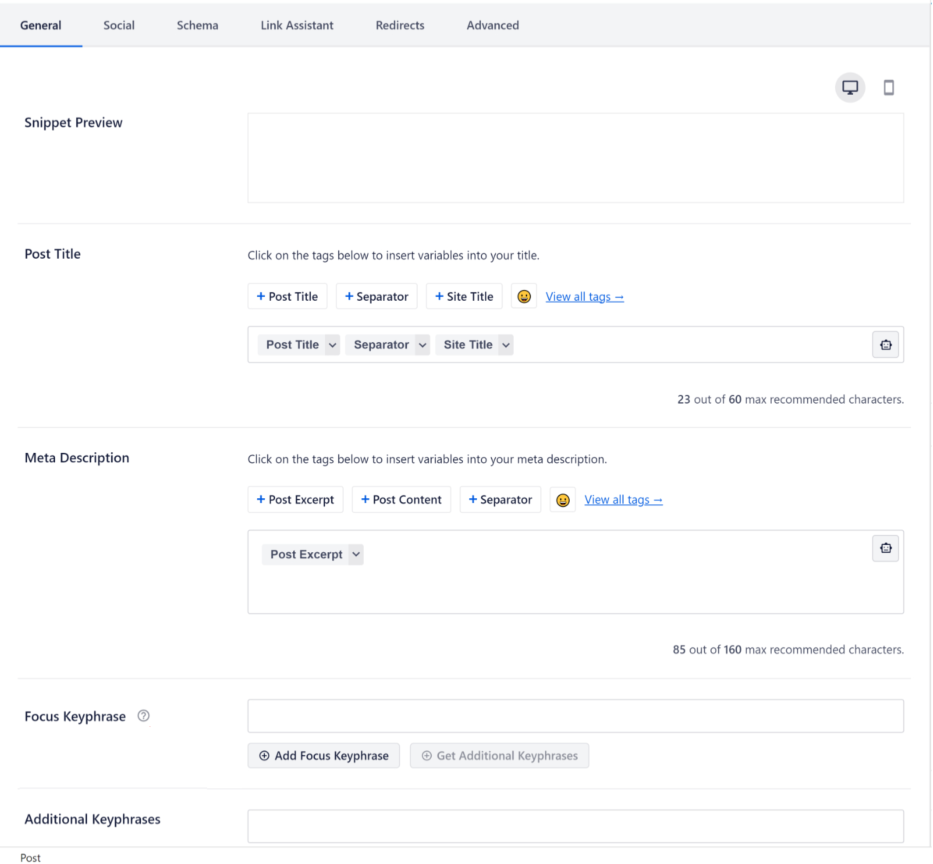Click the Add Focus Keyphrase button
Image resolution: width=933 pixels, height=864 pixels.
(x=323, y=755)
